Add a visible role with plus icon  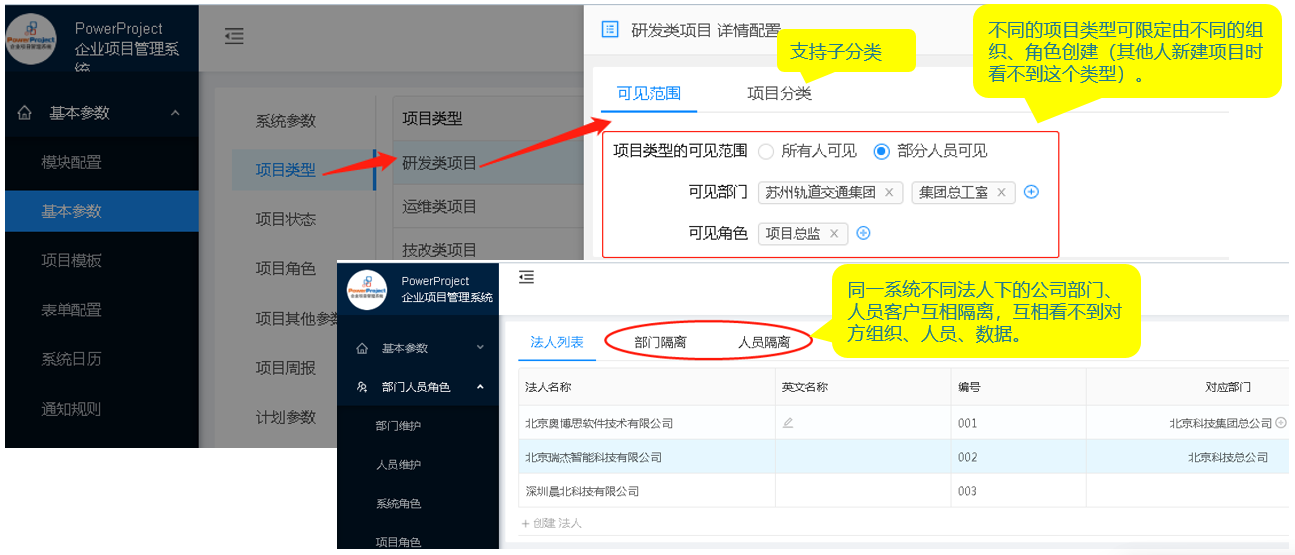tap(864, 233)
